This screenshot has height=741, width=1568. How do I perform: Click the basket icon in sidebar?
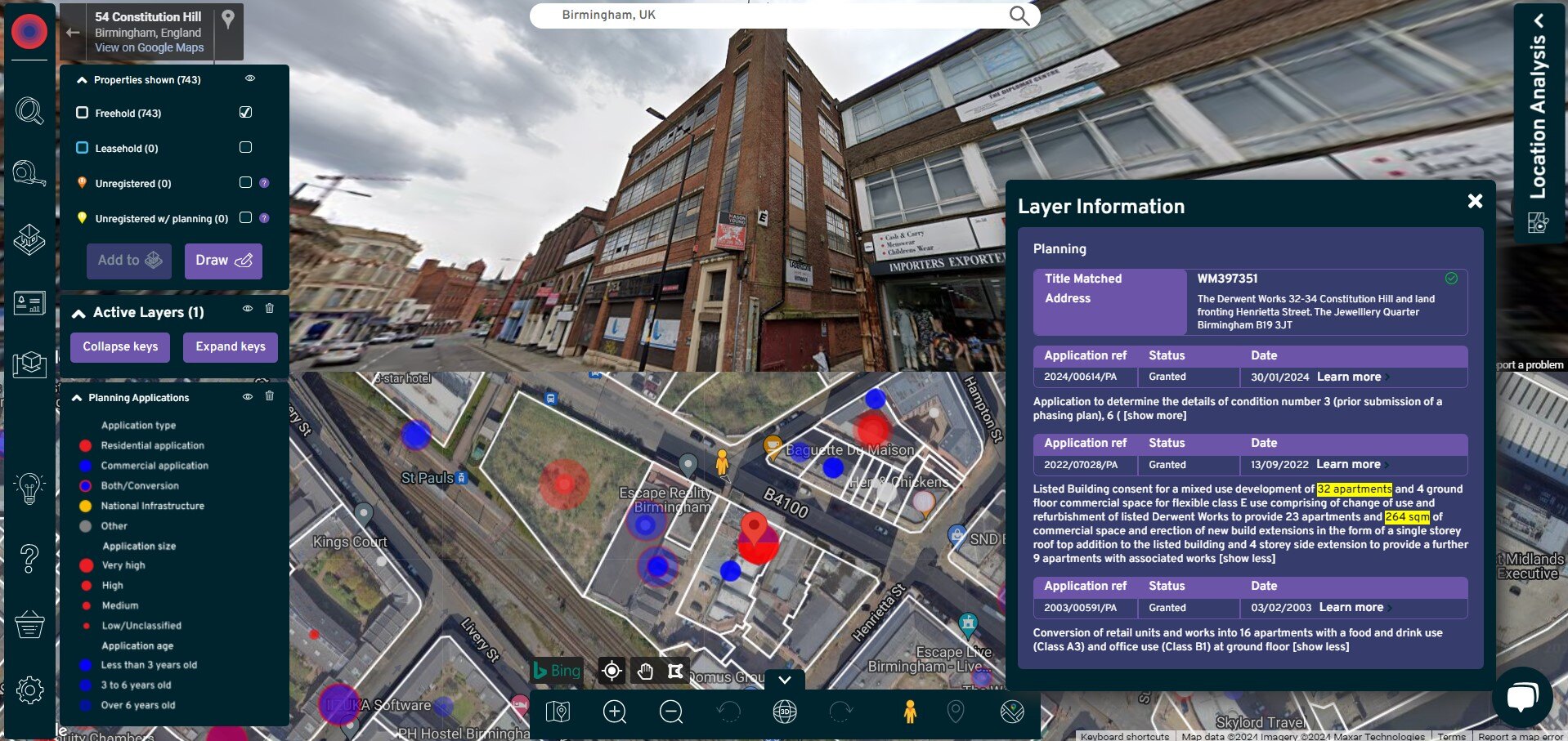click(x=29, y=625)
